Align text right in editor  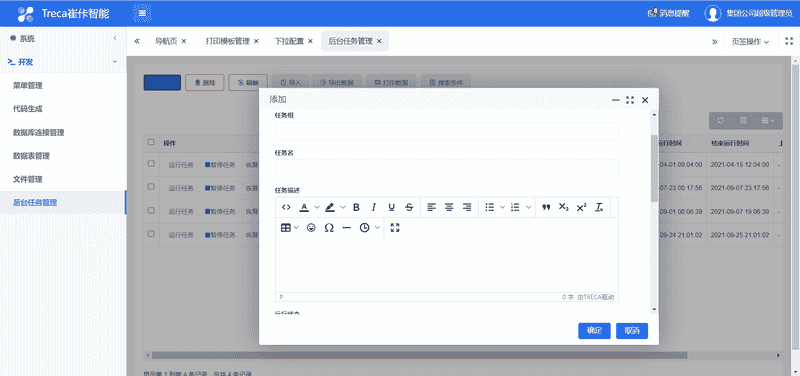tap(466, 207)
